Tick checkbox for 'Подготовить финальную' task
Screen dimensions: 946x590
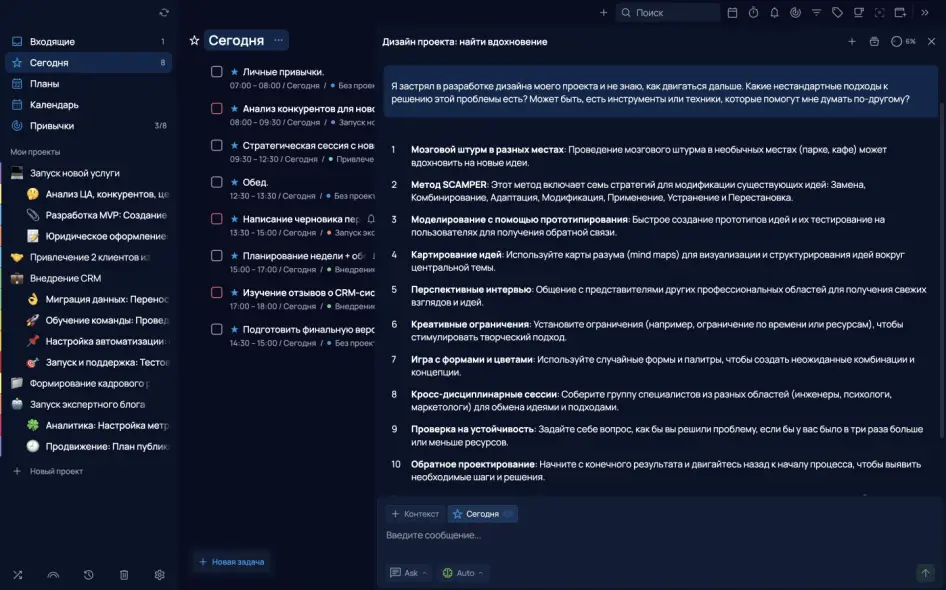216,329
